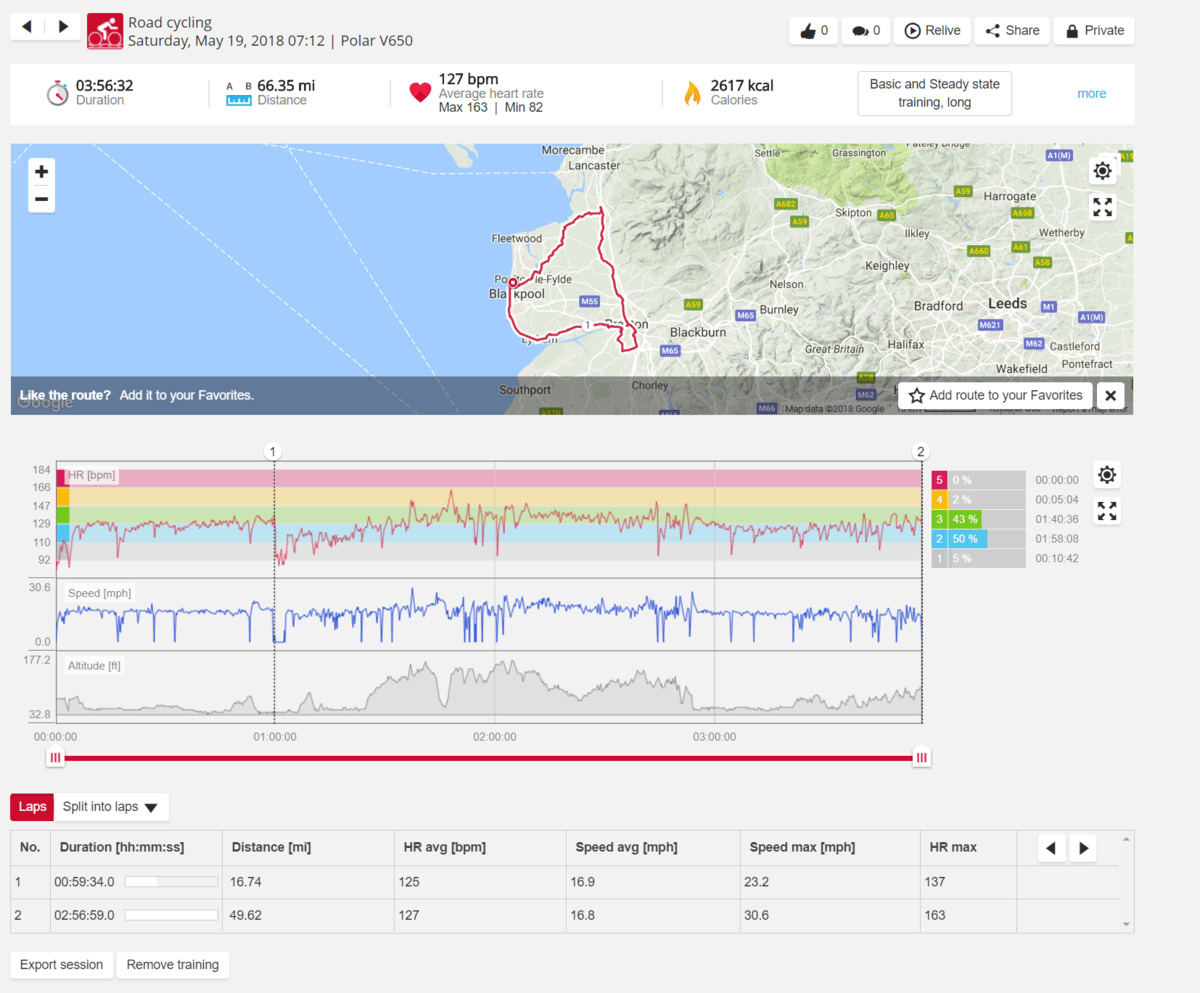1200x993 pixels.
Task: Expand the map to fullscreen
Action: [1102, 207]
